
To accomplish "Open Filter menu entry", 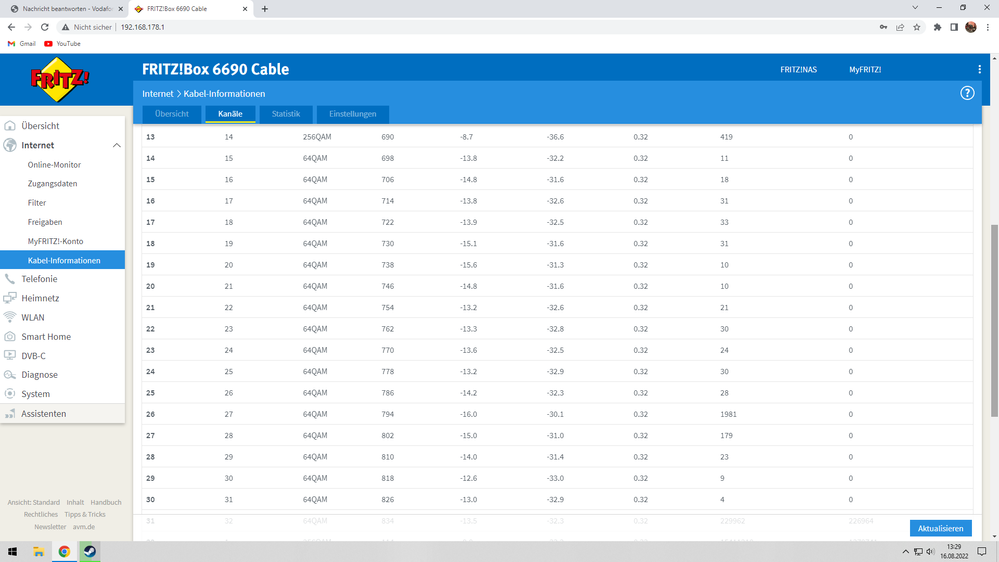I will pyautogui.click(x=37, y=203).
